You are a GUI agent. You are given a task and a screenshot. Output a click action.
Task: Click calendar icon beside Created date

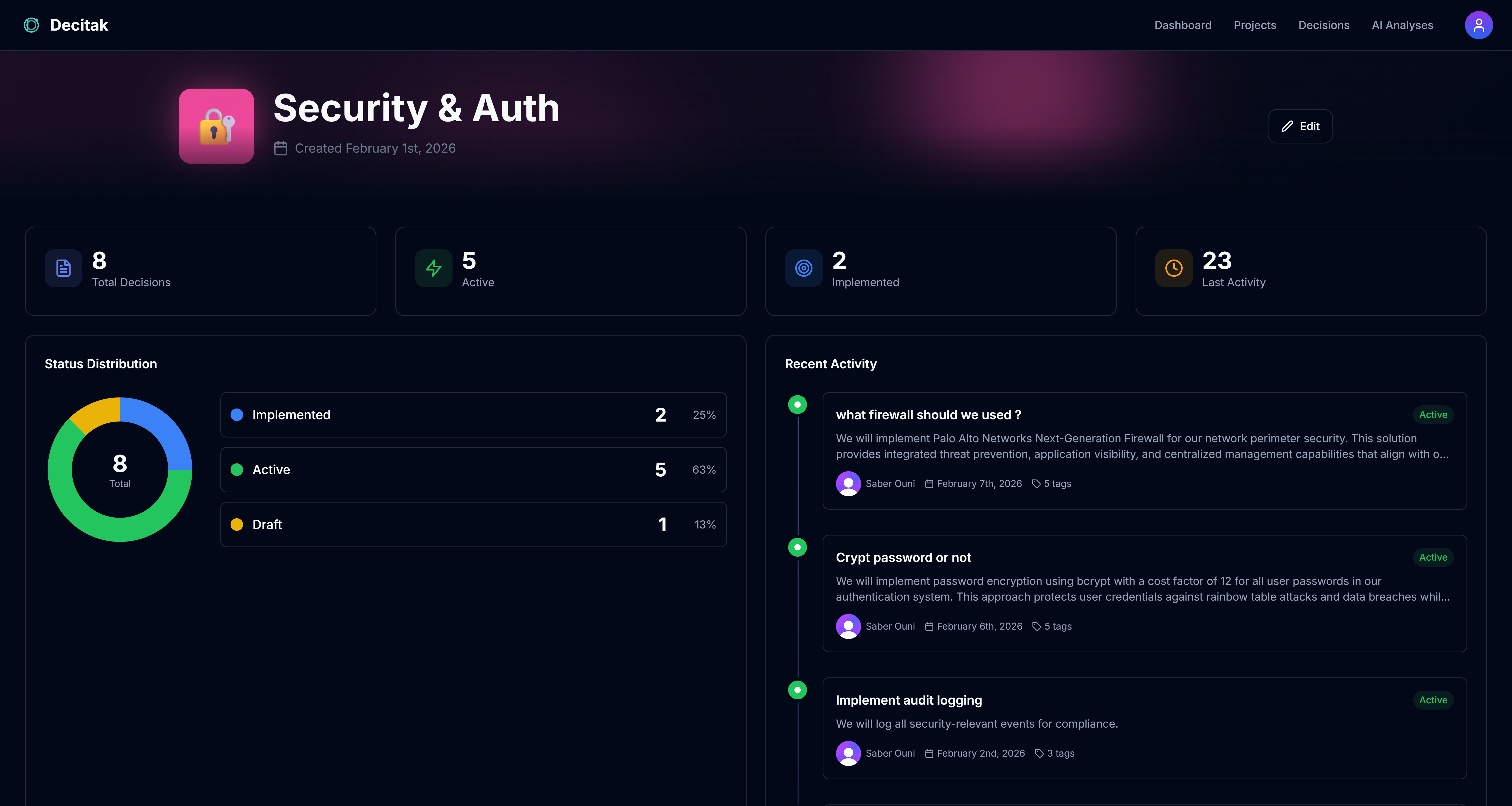pyautogui.click(x=280, y=148)
